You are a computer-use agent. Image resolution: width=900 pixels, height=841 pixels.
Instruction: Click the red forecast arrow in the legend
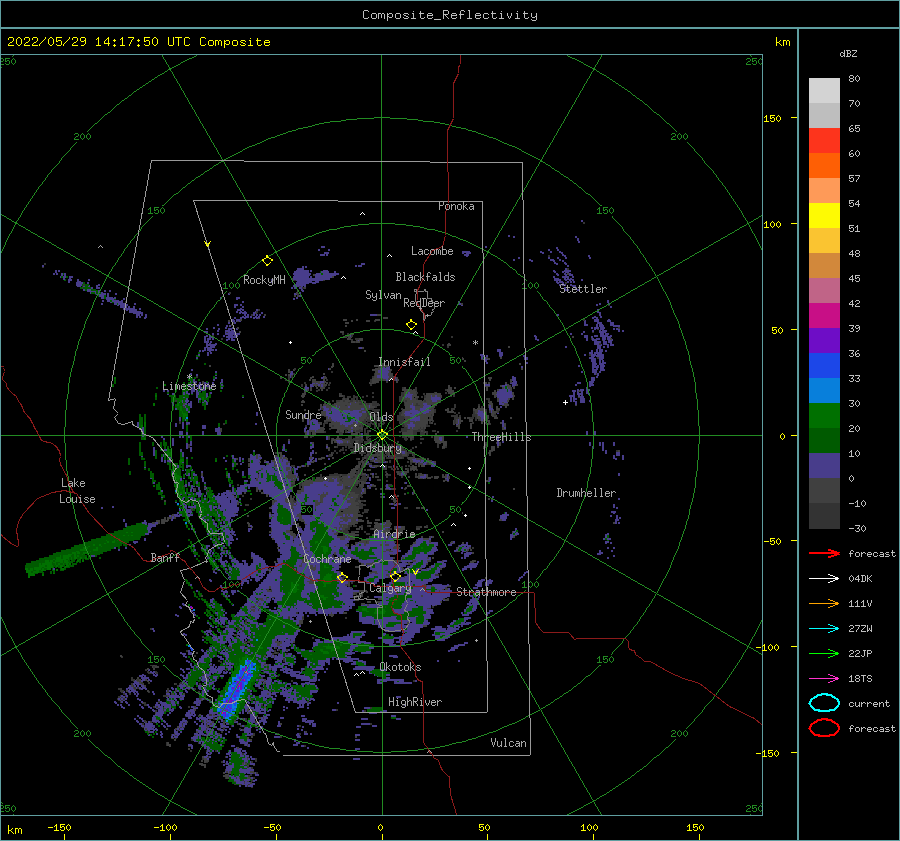[x=824, y=553]
